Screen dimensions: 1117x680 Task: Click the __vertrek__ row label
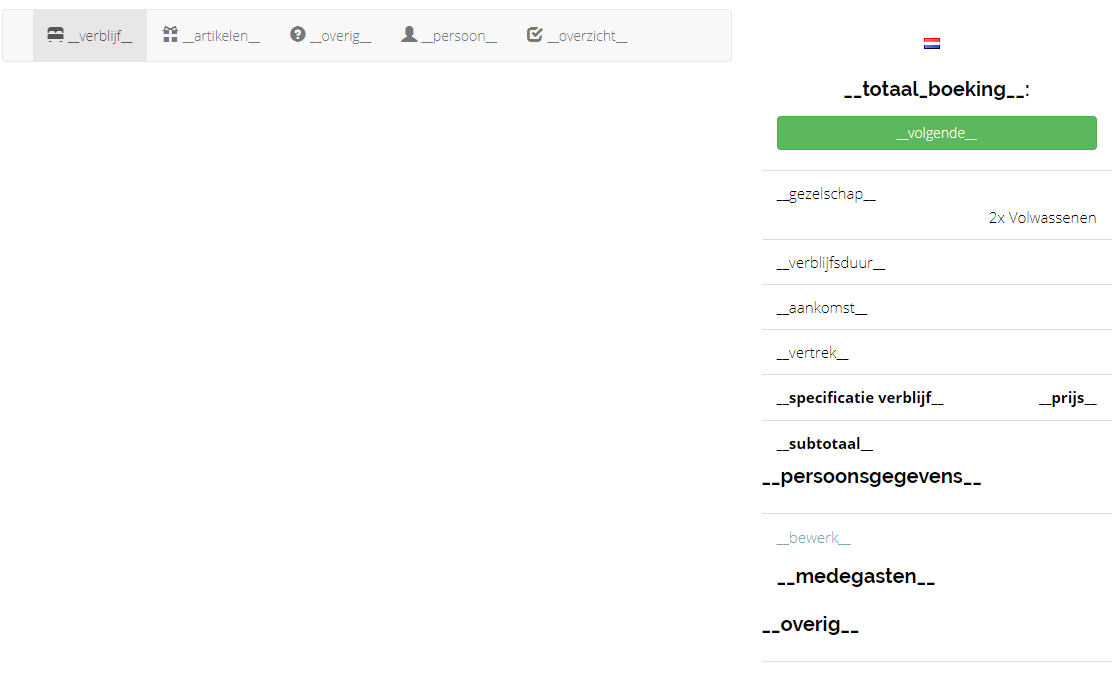[x=813, y=353]
